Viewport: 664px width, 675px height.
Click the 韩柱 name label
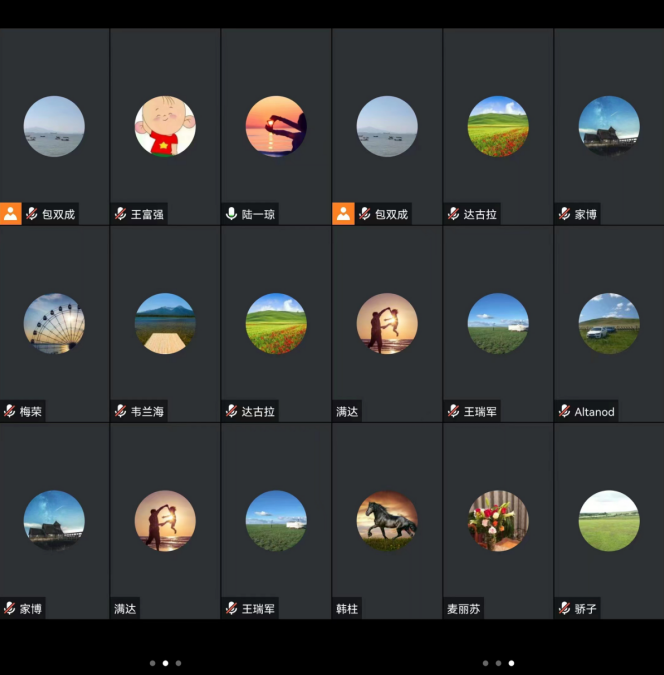point(347,608)
